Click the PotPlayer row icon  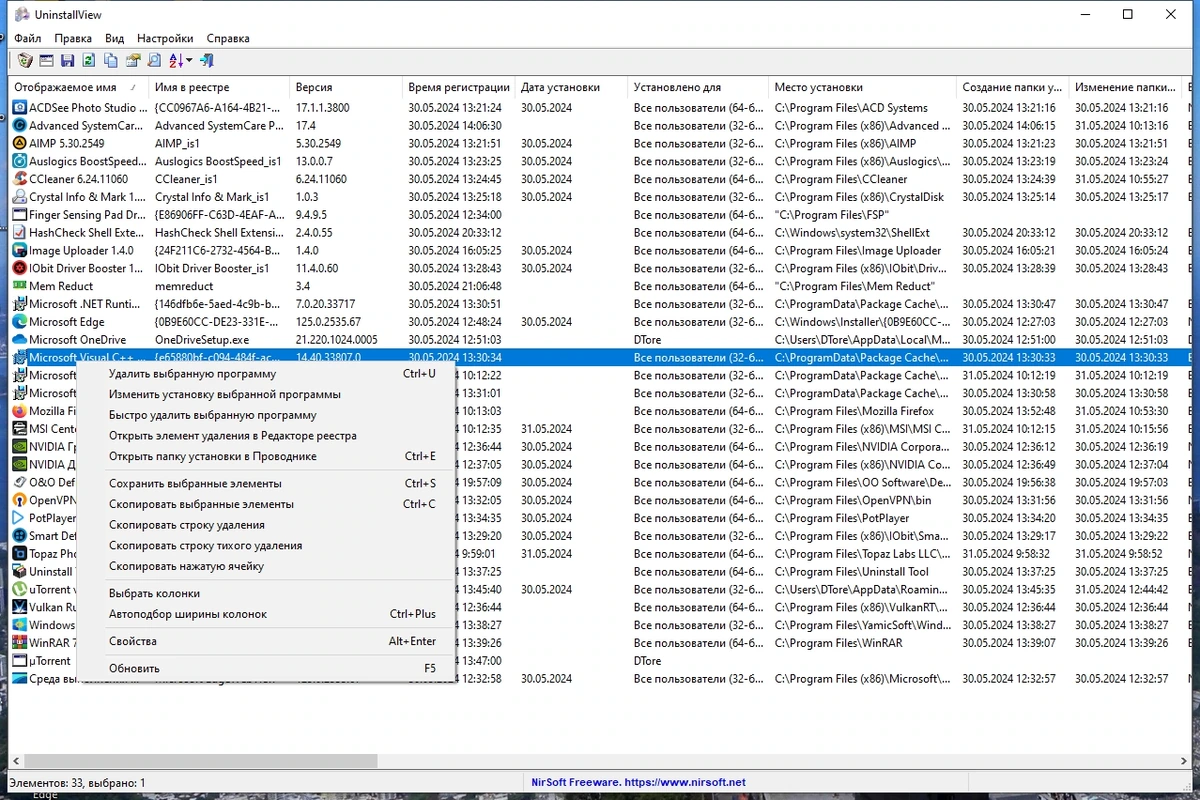tap(19, 518)
